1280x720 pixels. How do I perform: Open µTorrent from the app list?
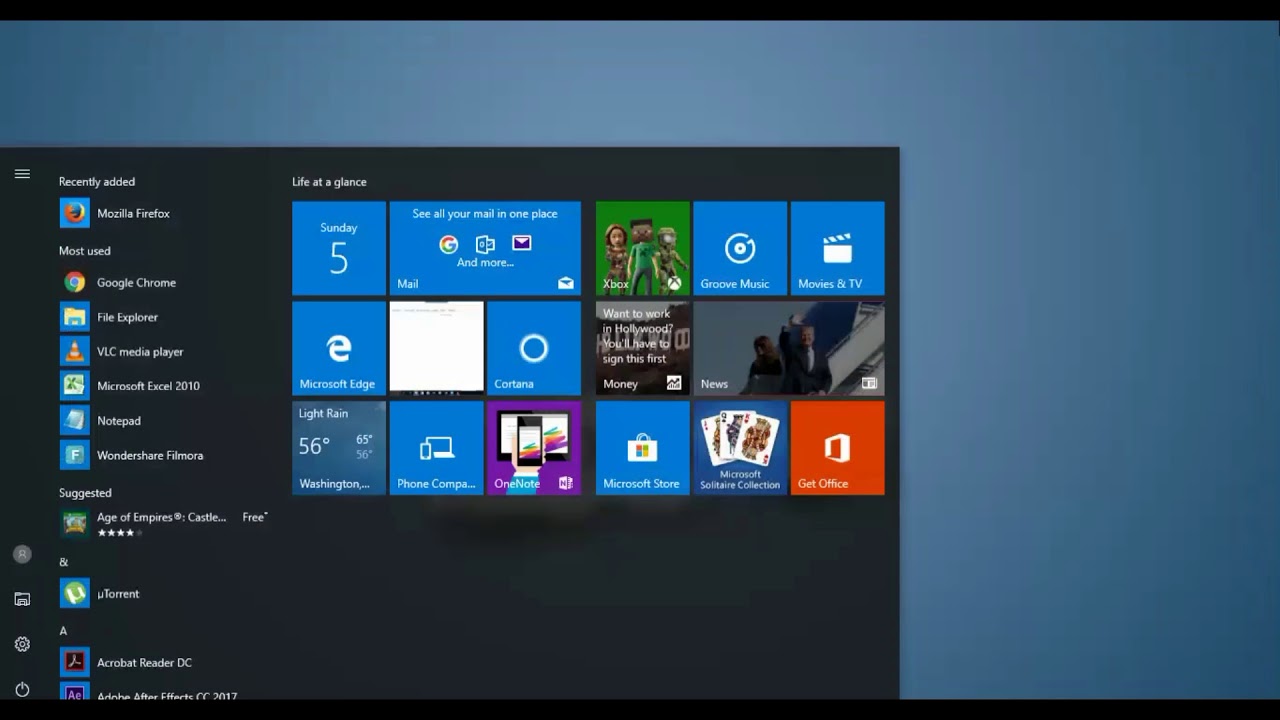165,593
